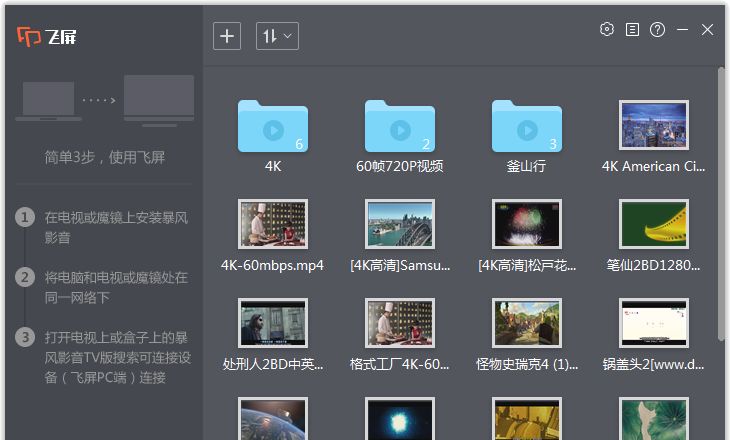Open the 4K folder
Viewport: 730px width, 440px height.
[x=273, y=126]
